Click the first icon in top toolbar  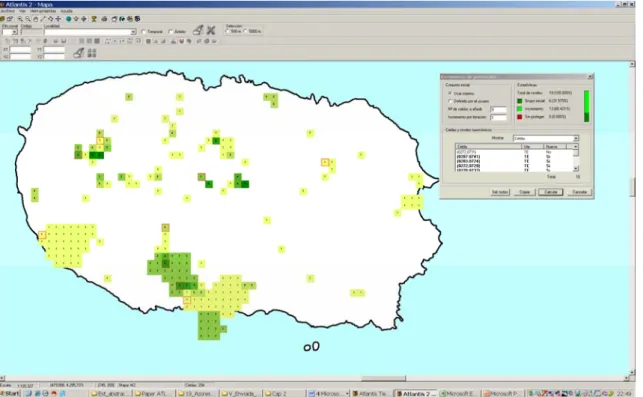coord(2,19)
